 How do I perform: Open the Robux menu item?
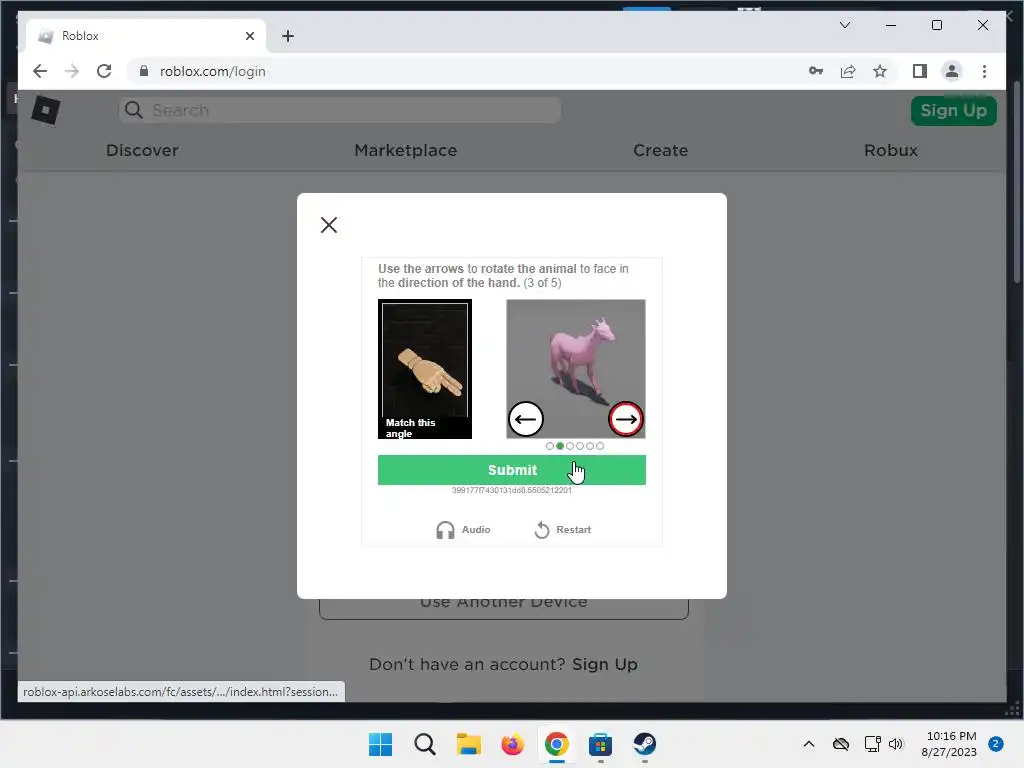[890, 150]
